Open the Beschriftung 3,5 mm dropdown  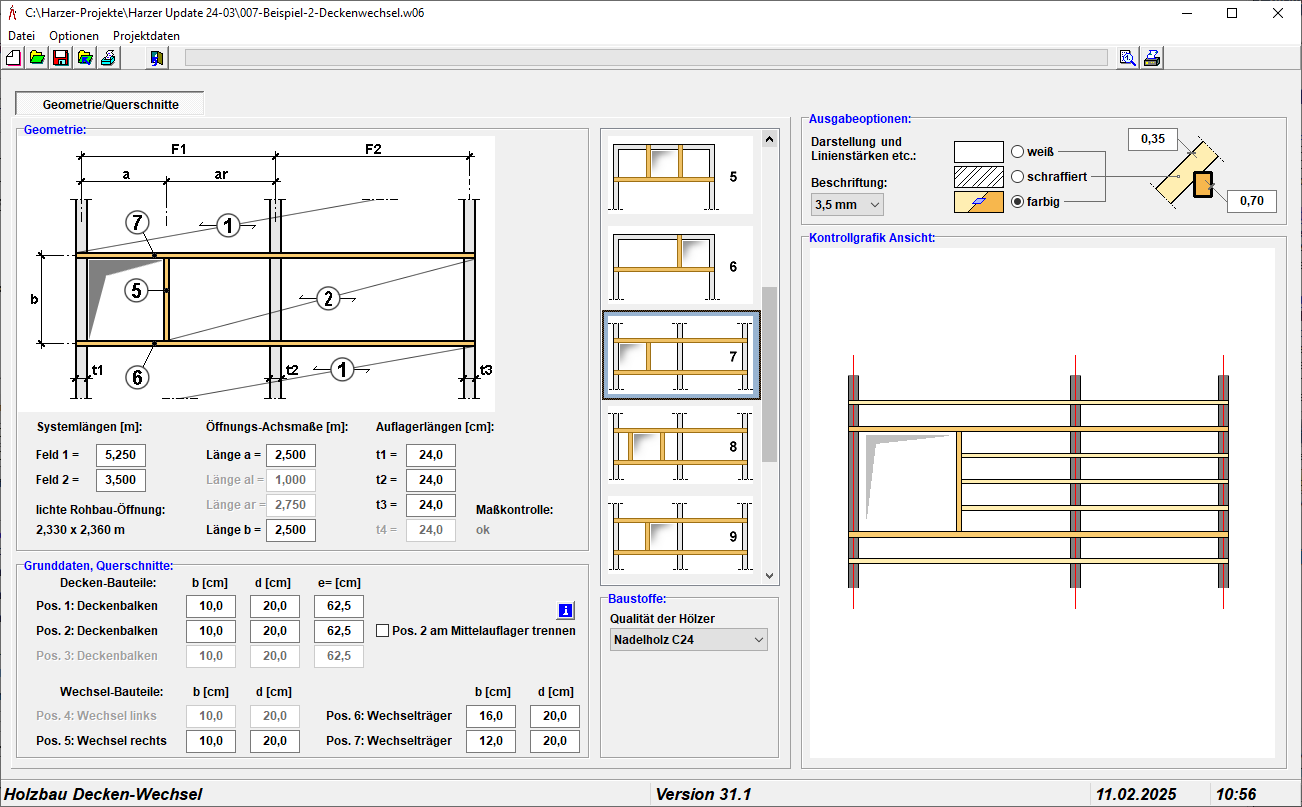pyautogui.click(x=847, y=204)
